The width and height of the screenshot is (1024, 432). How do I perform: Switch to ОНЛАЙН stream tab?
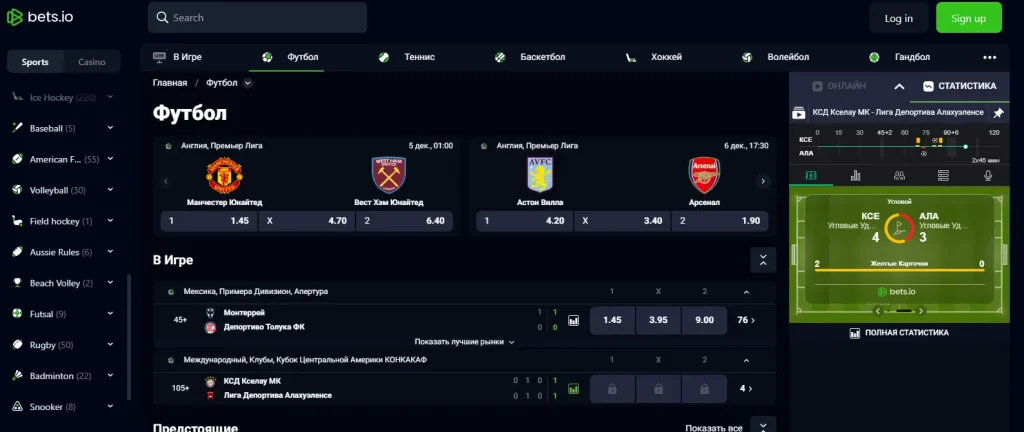839,86
